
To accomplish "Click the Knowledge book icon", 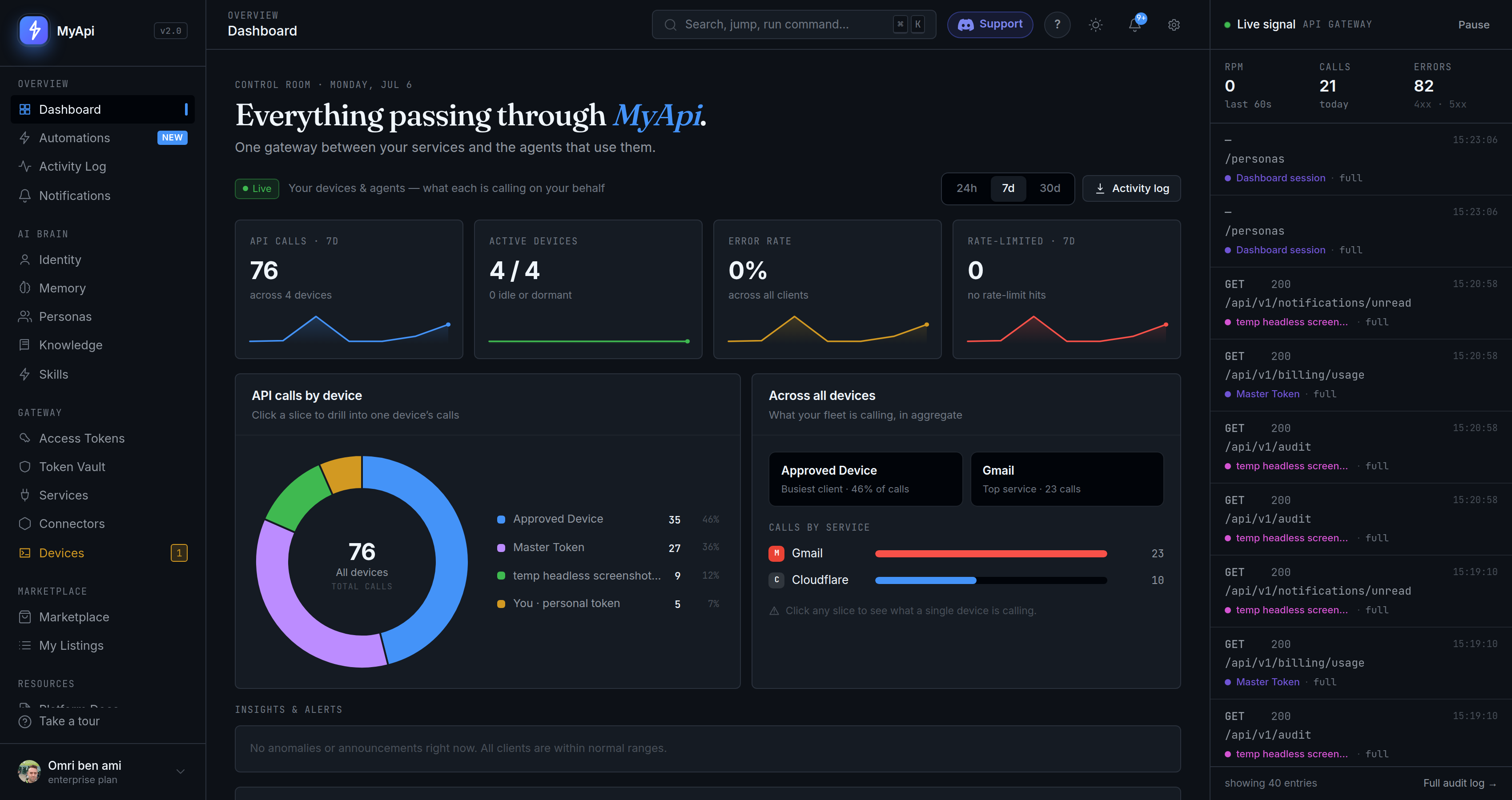I will coord(24,345).
